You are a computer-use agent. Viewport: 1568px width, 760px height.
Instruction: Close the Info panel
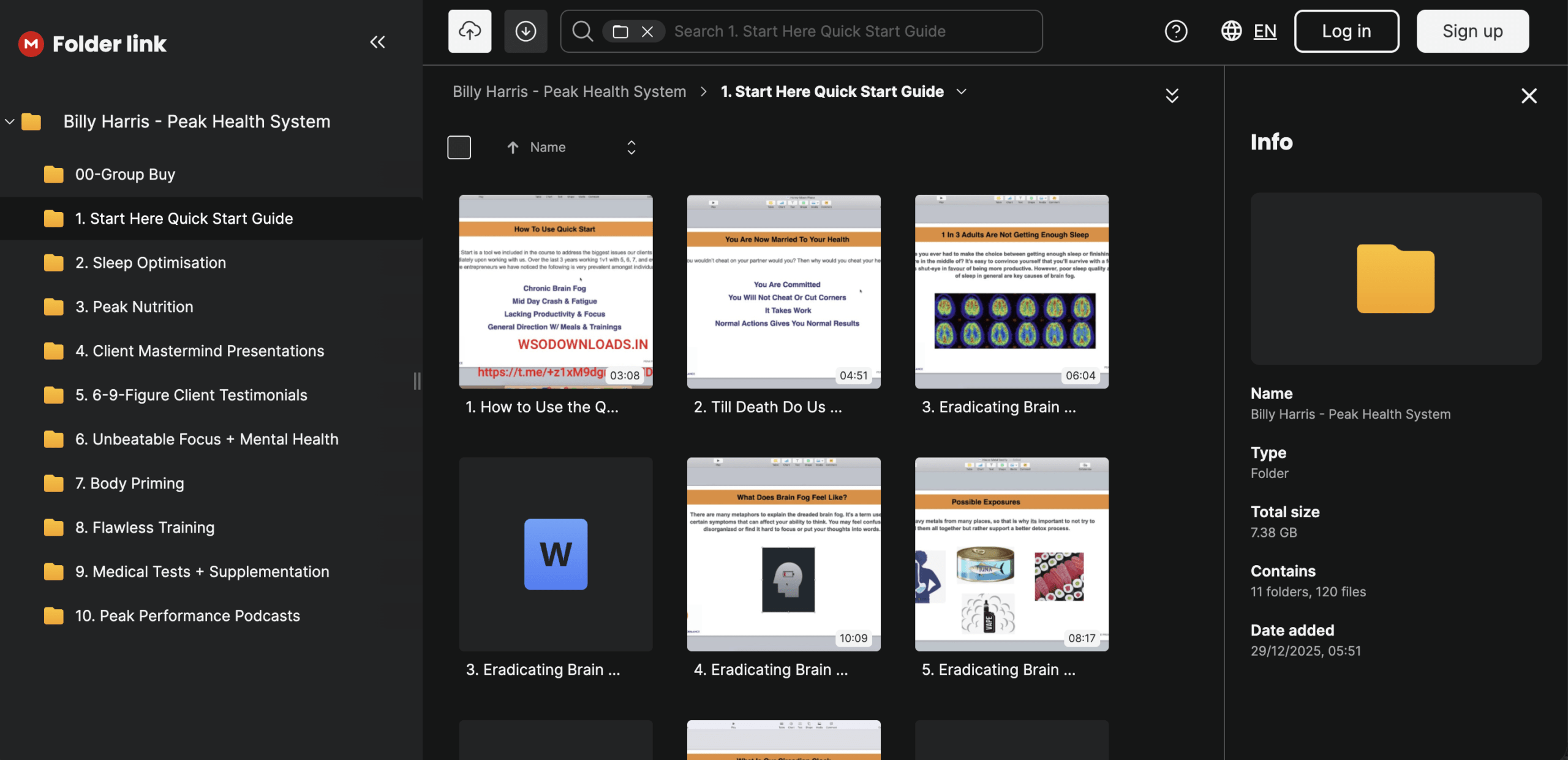[1529, 96]
